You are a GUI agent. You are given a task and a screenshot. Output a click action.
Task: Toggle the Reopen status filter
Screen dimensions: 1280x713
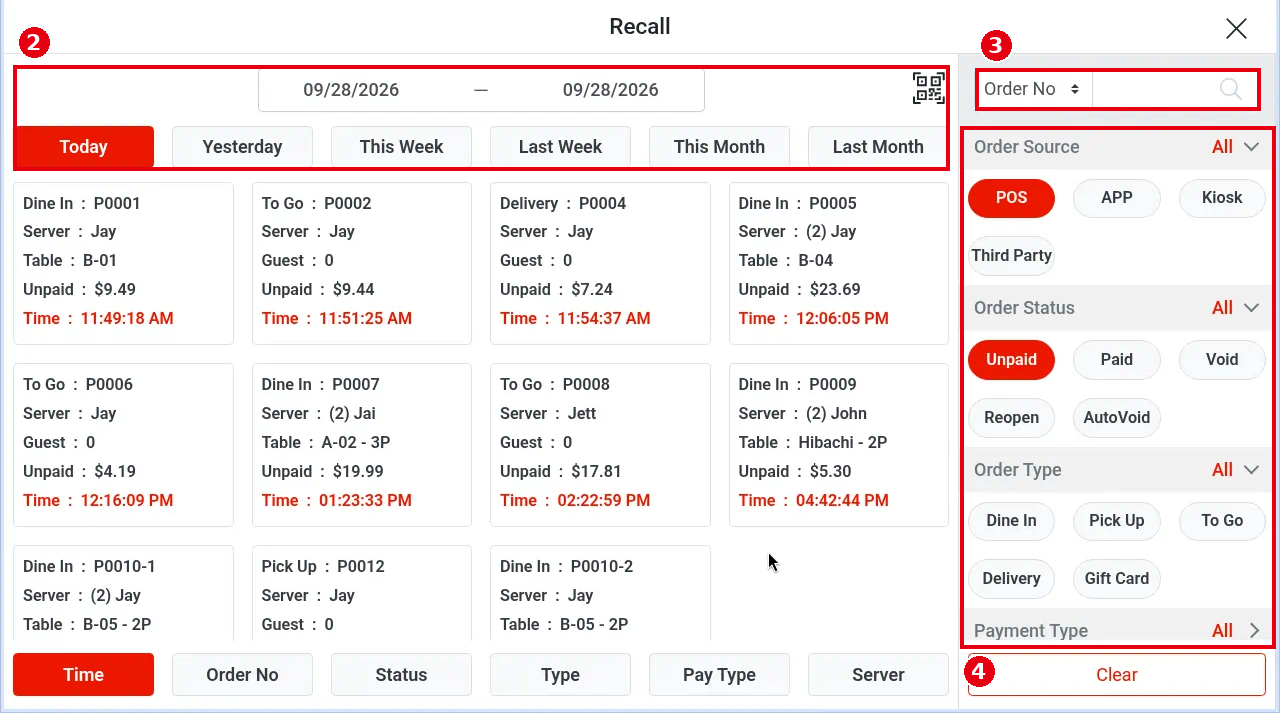point(1011,418)
